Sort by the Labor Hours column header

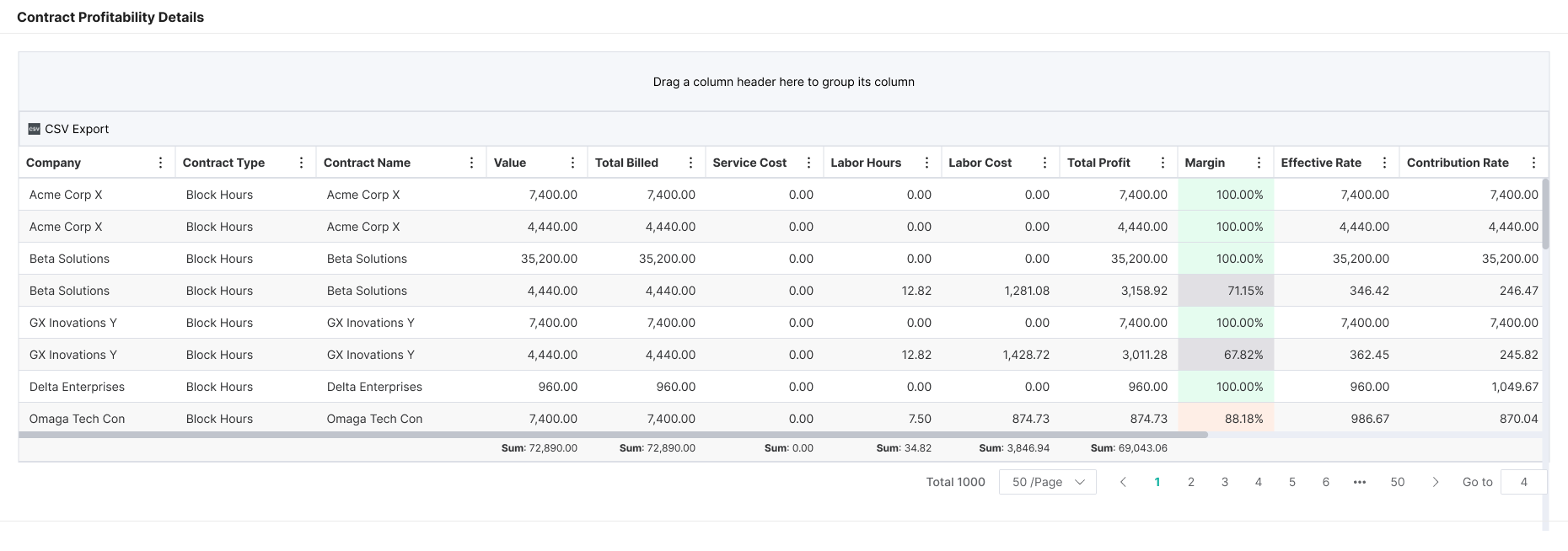[x=866, y=163]
